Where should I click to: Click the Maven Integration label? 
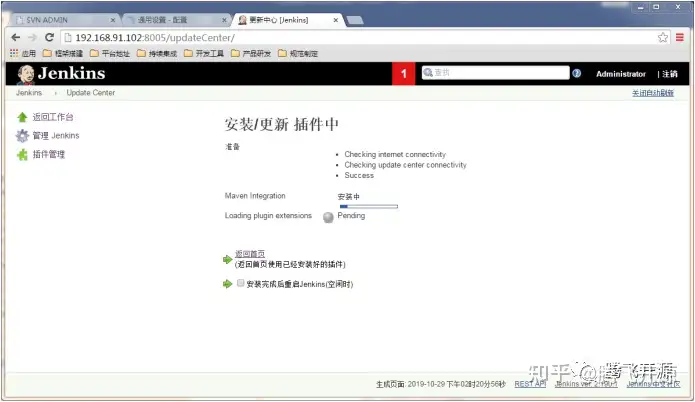[255, 196]
